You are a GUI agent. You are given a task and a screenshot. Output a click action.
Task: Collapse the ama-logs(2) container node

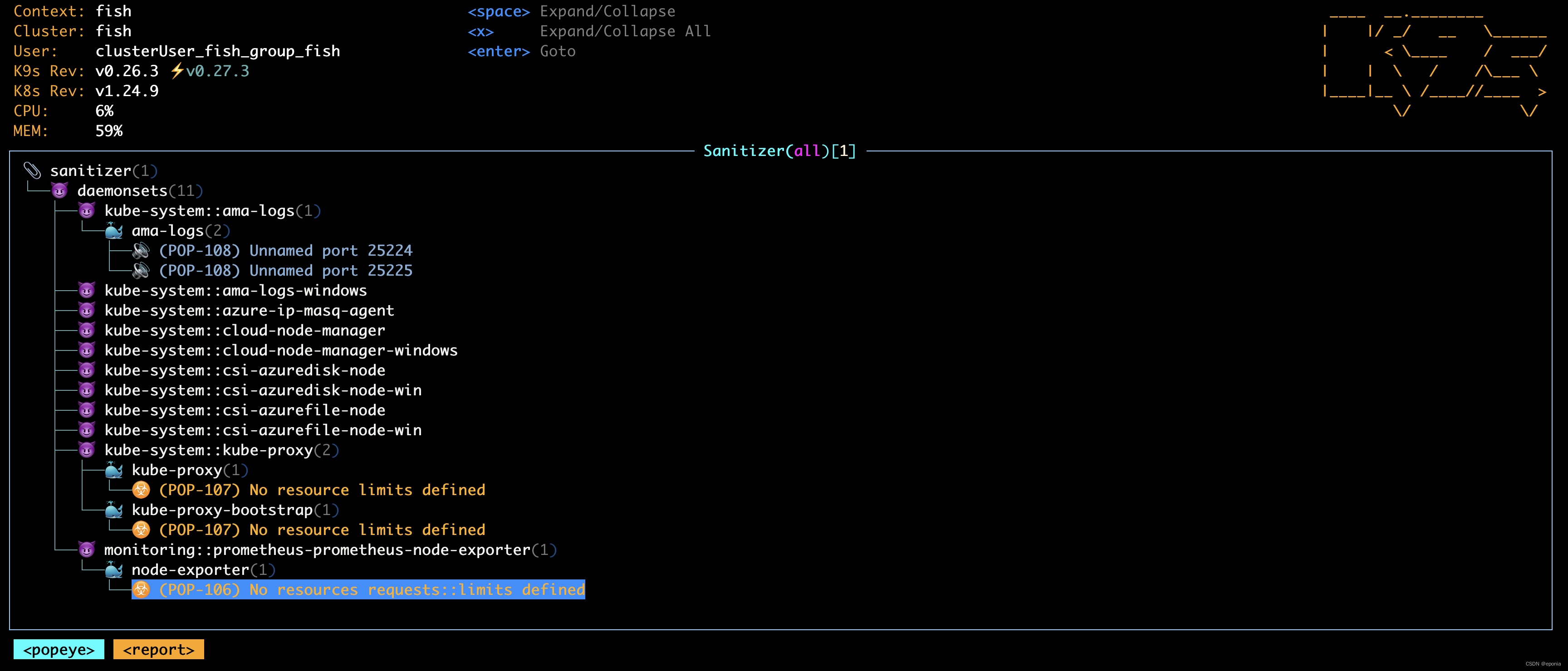181,231
